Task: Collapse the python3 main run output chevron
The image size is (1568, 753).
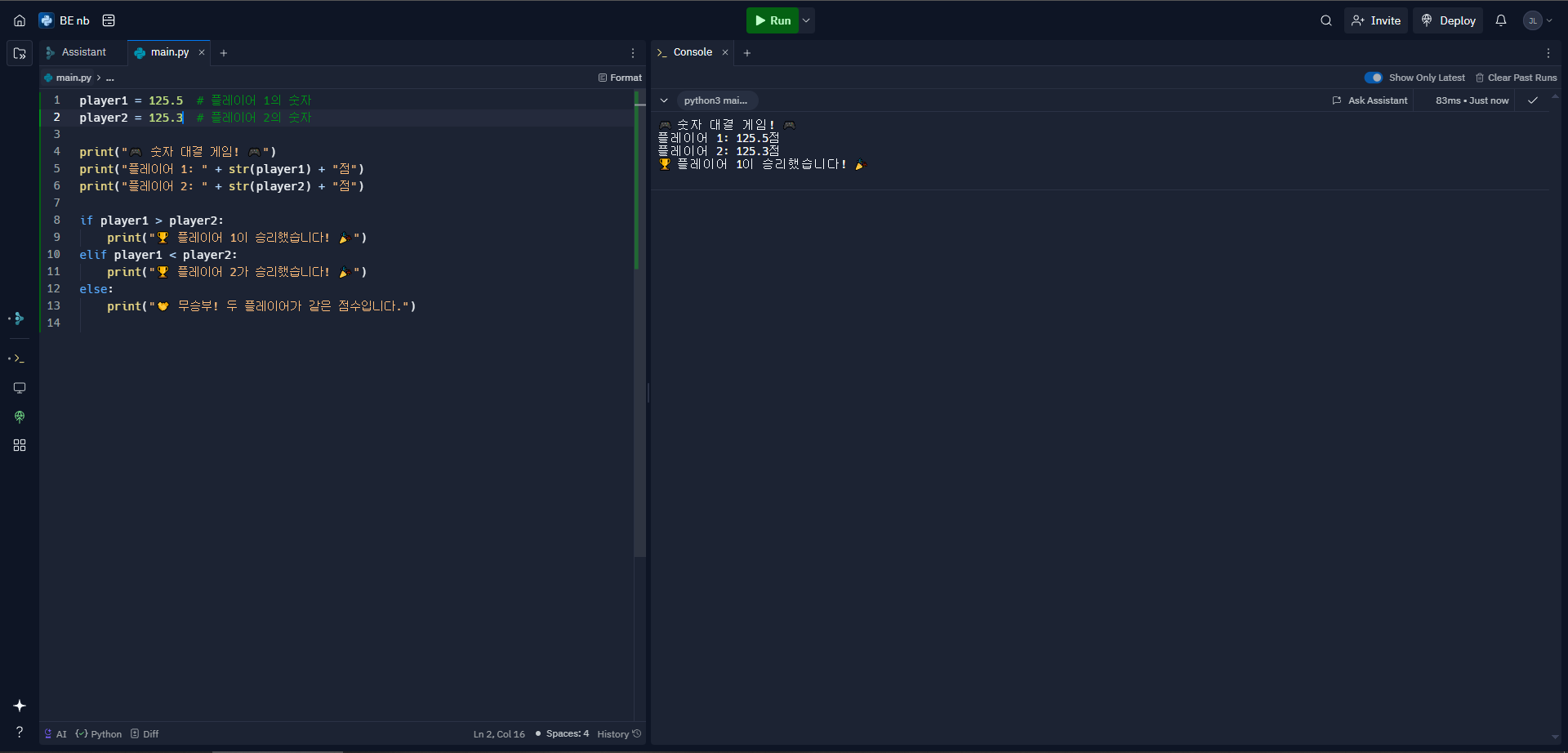Action: point(664,100)
